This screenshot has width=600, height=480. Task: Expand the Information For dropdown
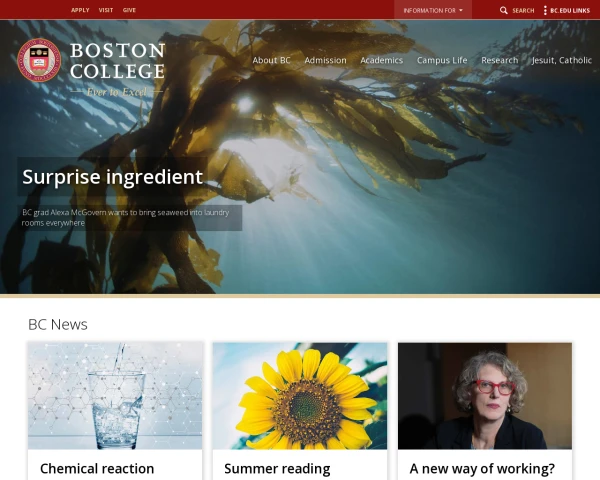(433, 10)
